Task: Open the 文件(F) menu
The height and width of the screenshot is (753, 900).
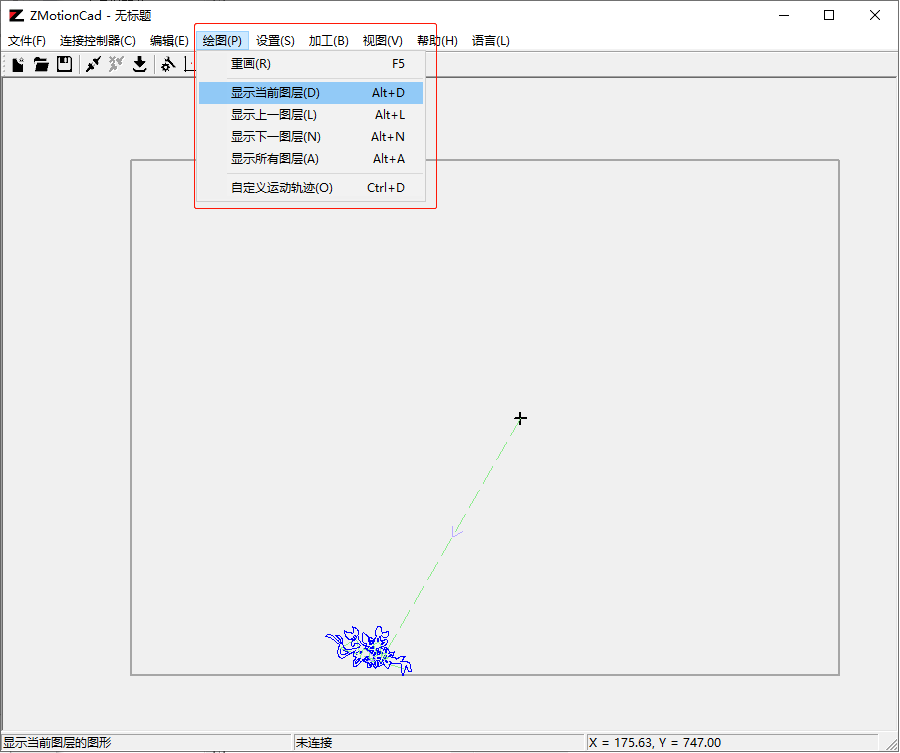Action: (x=26, y=41)
